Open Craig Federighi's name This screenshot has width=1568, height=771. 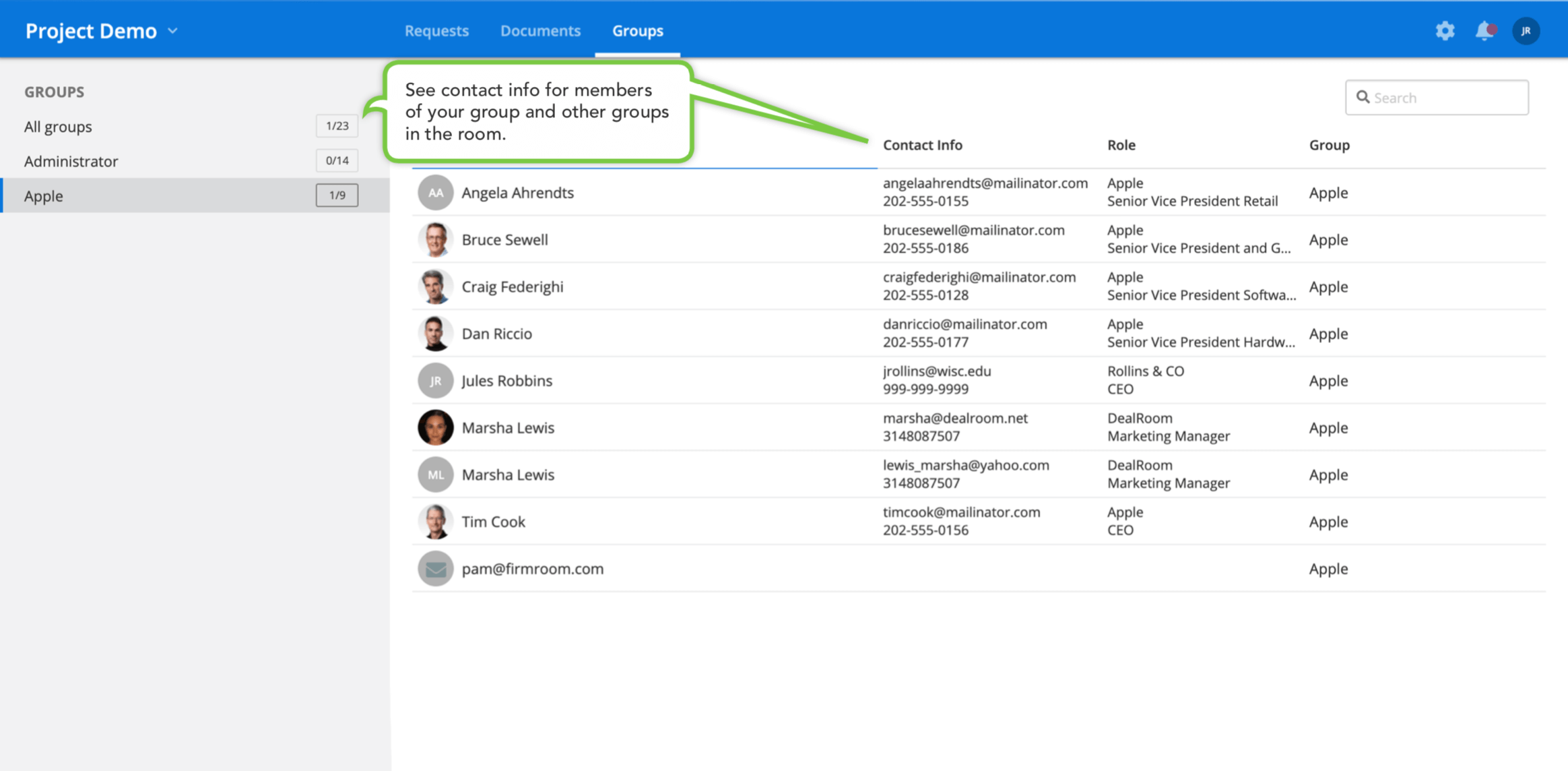(512, 286)
